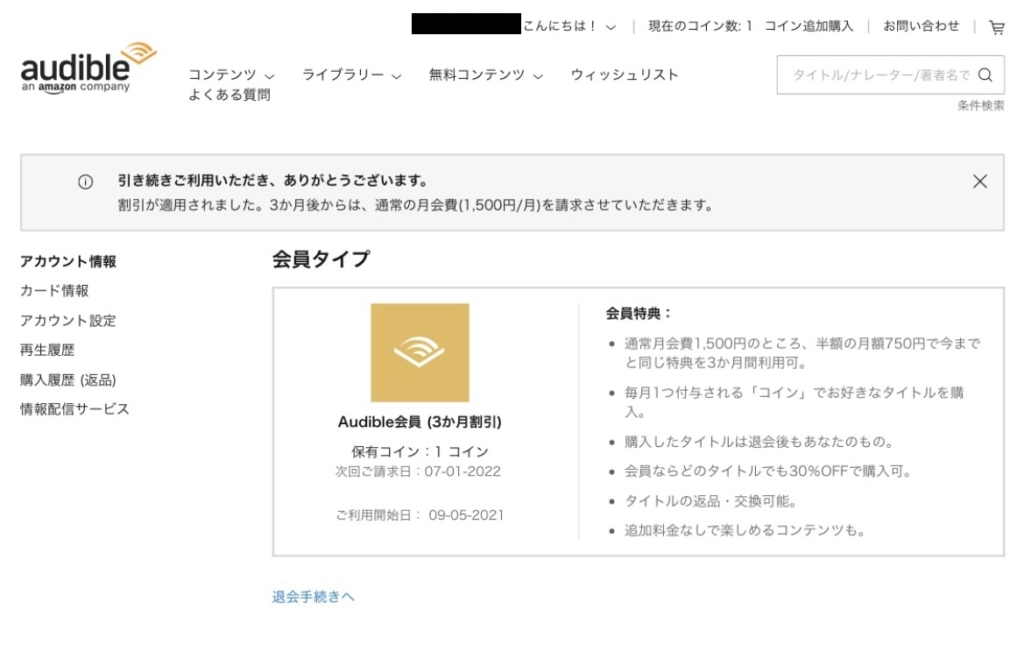Click the 退会手続きへ cancellation link
Screen dimensions: 1024x667
[313, 596]
